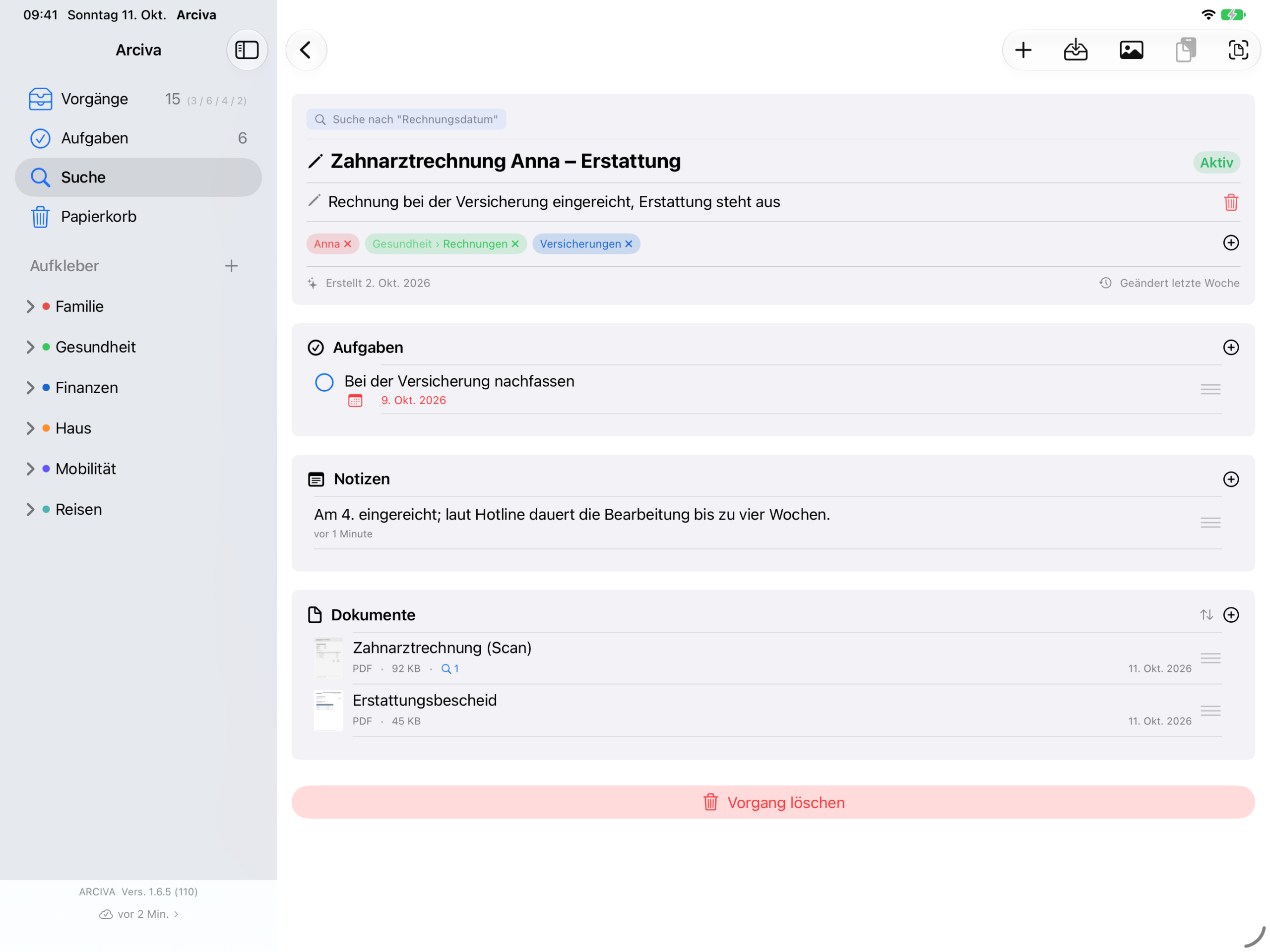Expand the Finanzen label group
This screenshot has height=952, width=1270.
click(30, 388)
